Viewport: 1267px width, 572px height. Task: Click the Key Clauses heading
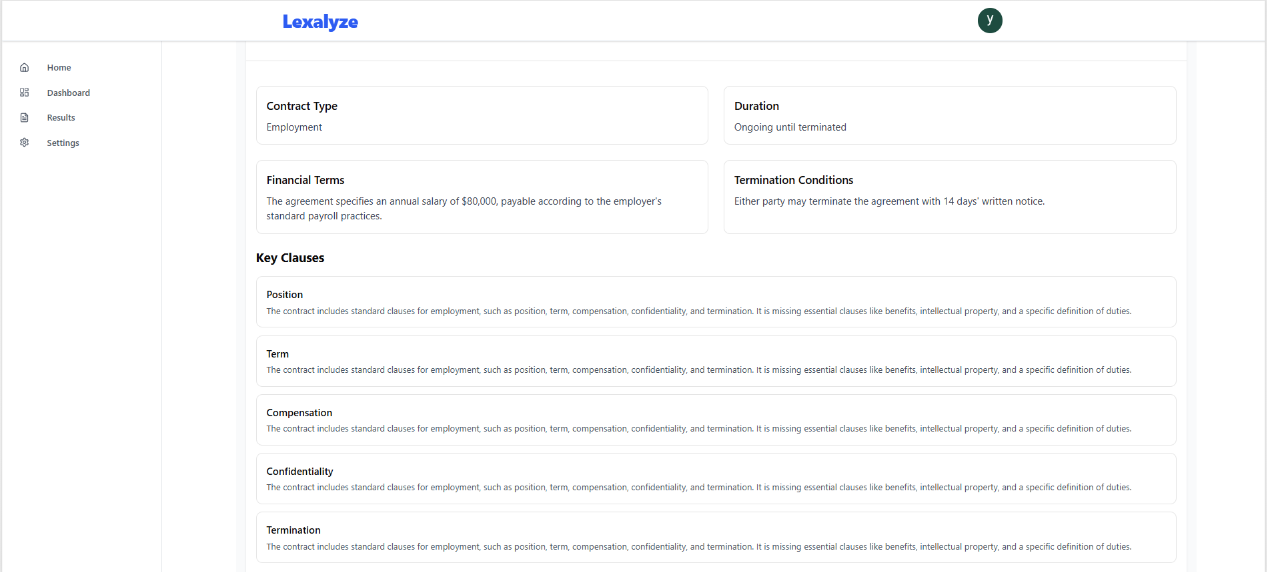[x=290, y=258]
